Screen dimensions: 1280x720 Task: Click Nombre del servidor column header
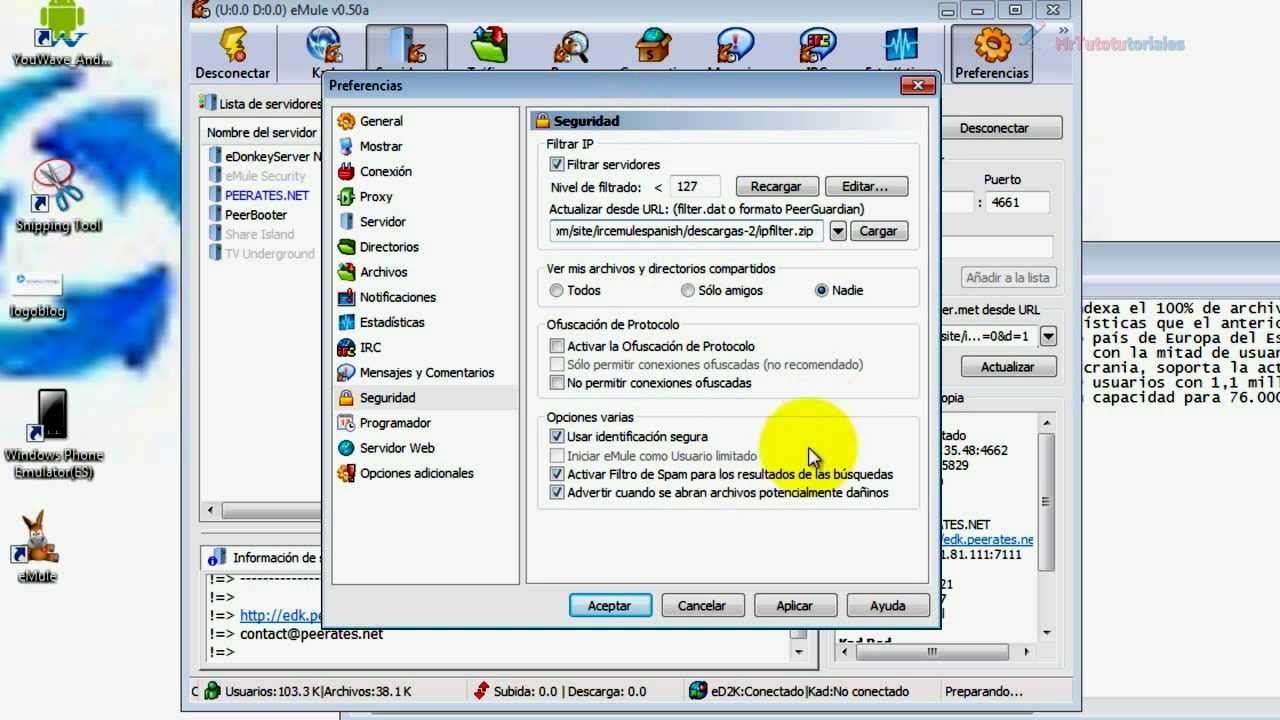pyautogui.click(x=262, y=132)
